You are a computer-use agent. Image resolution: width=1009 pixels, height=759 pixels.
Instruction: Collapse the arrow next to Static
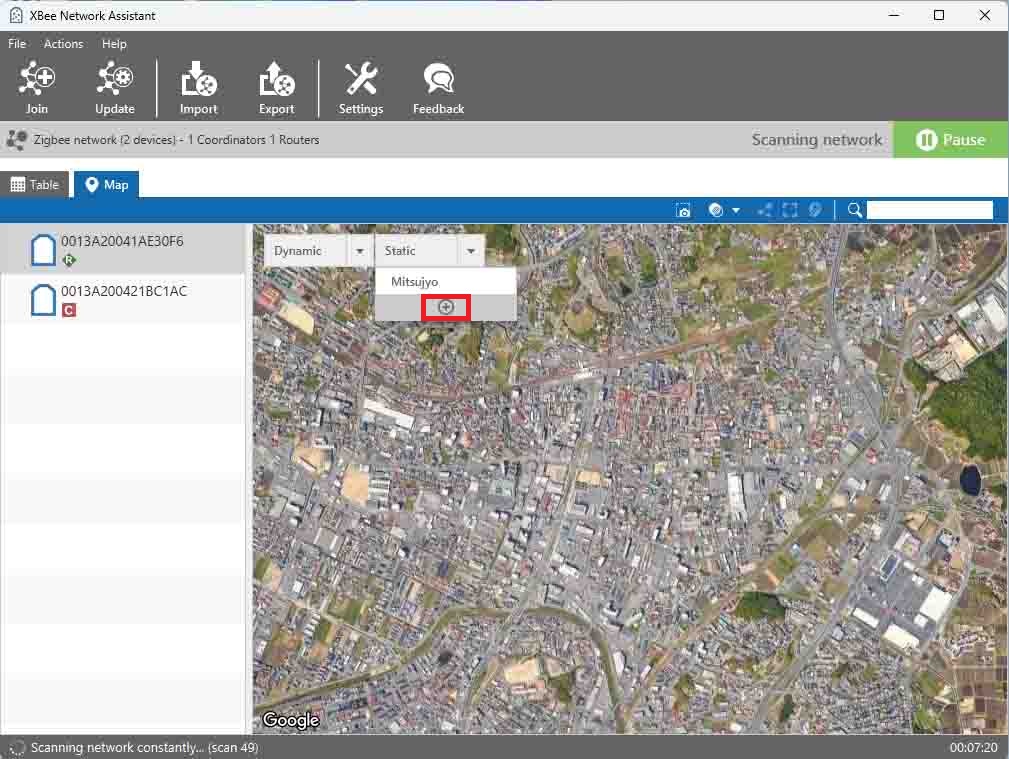471,251
